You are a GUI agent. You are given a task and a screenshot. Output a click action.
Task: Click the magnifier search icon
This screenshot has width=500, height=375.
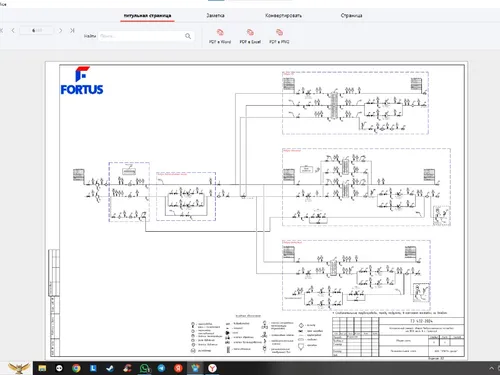click(x=188, y=36)
